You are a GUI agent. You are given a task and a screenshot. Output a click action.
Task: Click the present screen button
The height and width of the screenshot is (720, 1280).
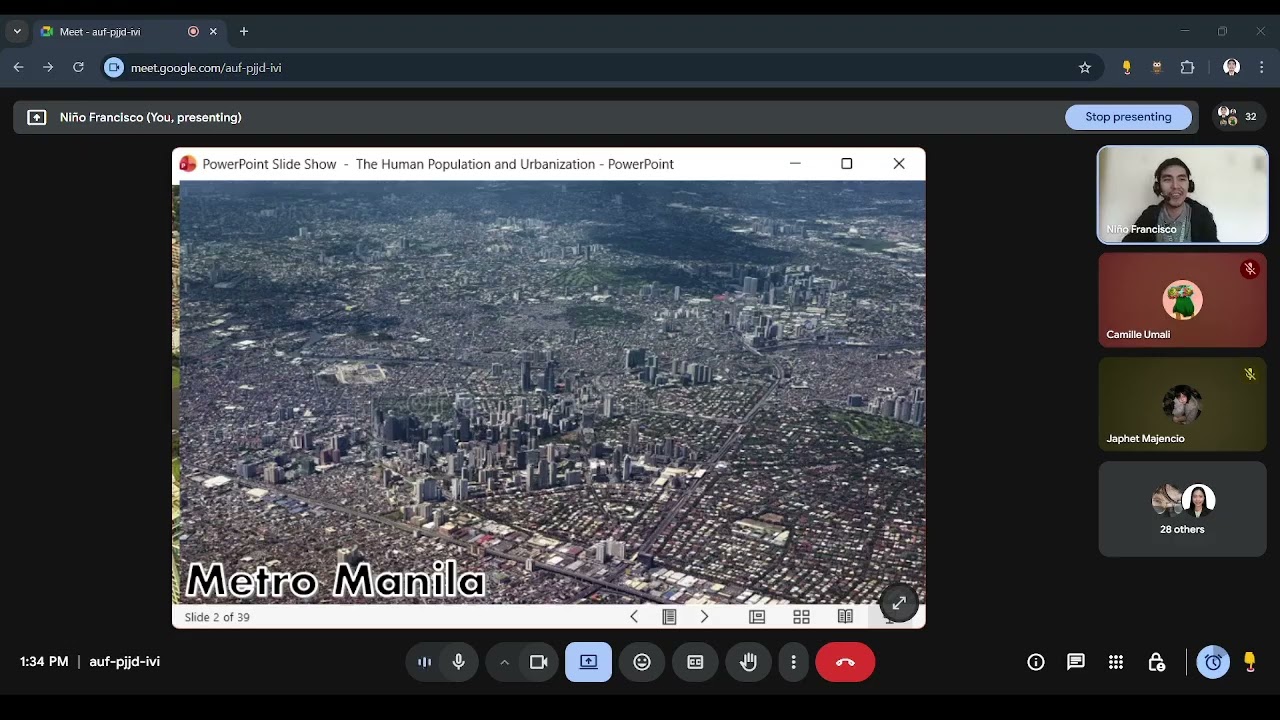click(x=589, y=662)
